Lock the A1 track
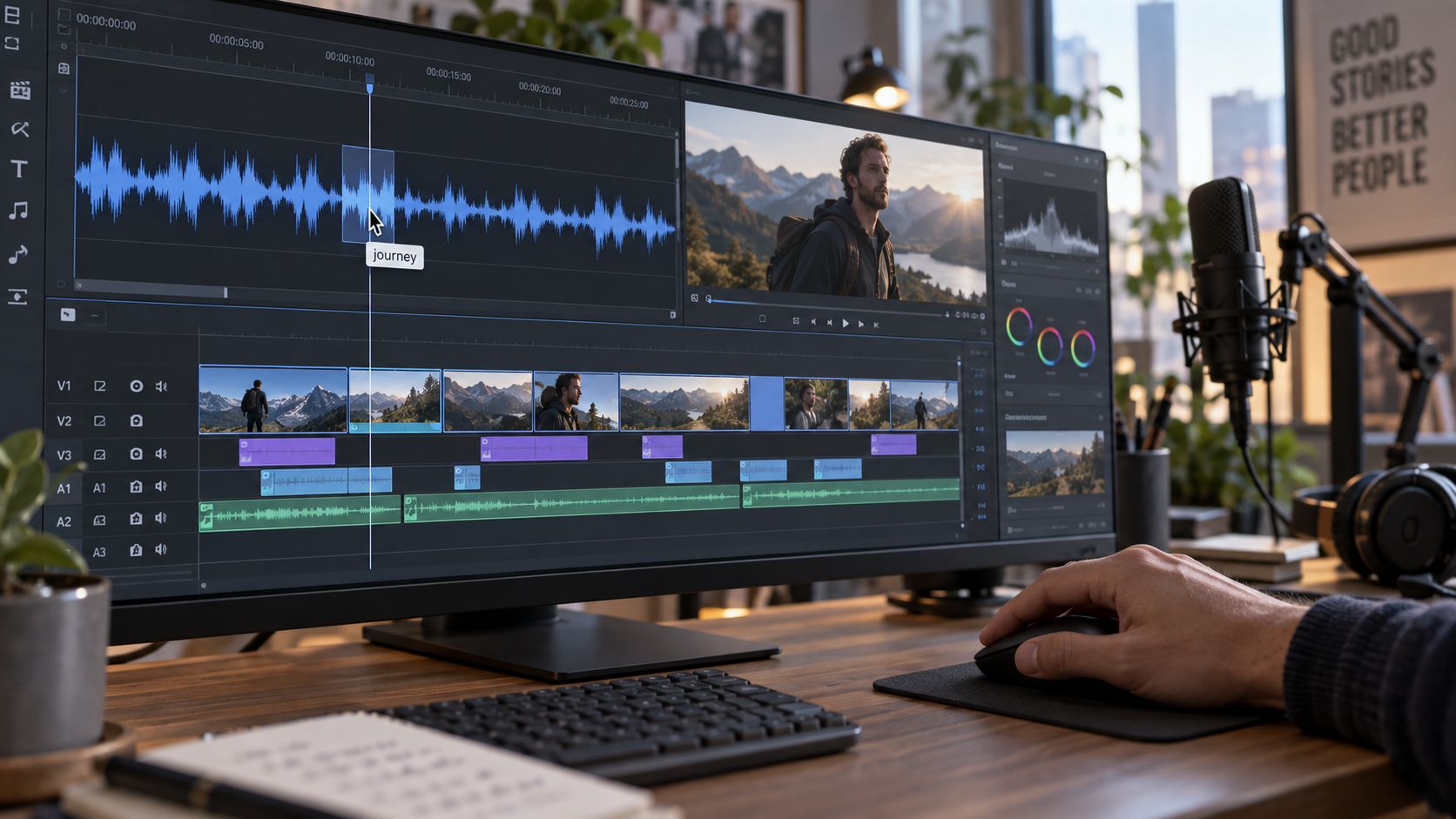This screenshot has height=819, width=1456. [136, 487]
